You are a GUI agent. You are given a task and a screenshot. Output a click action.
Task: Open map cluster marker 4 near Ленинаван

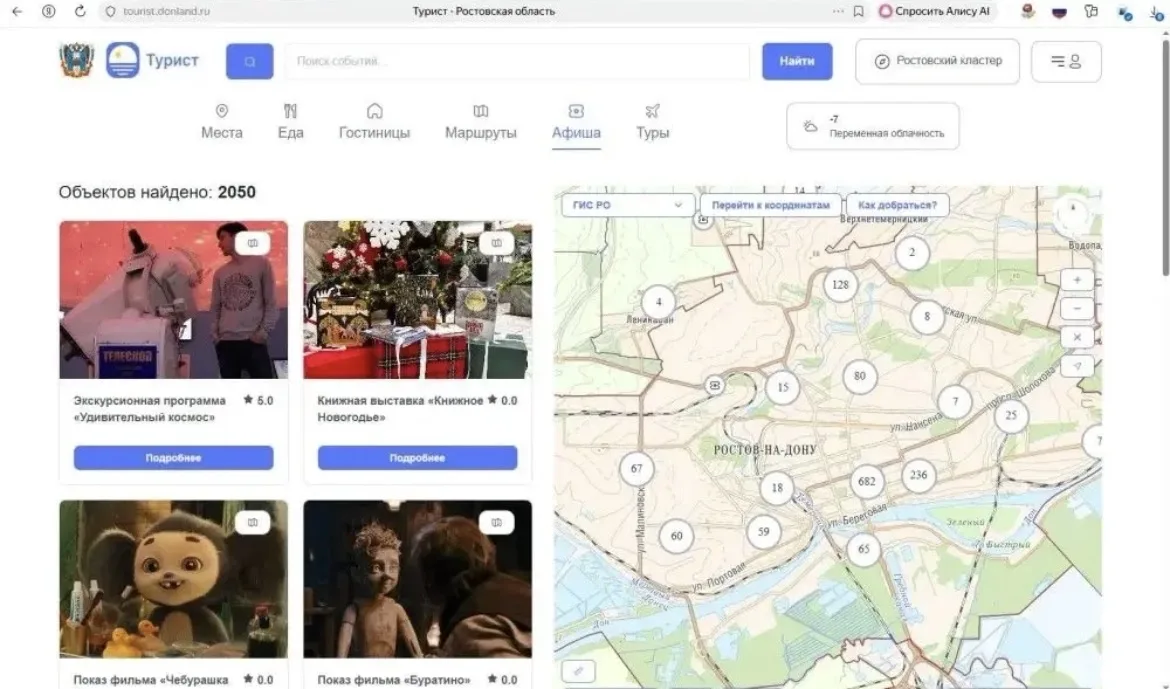coord(658,302)
